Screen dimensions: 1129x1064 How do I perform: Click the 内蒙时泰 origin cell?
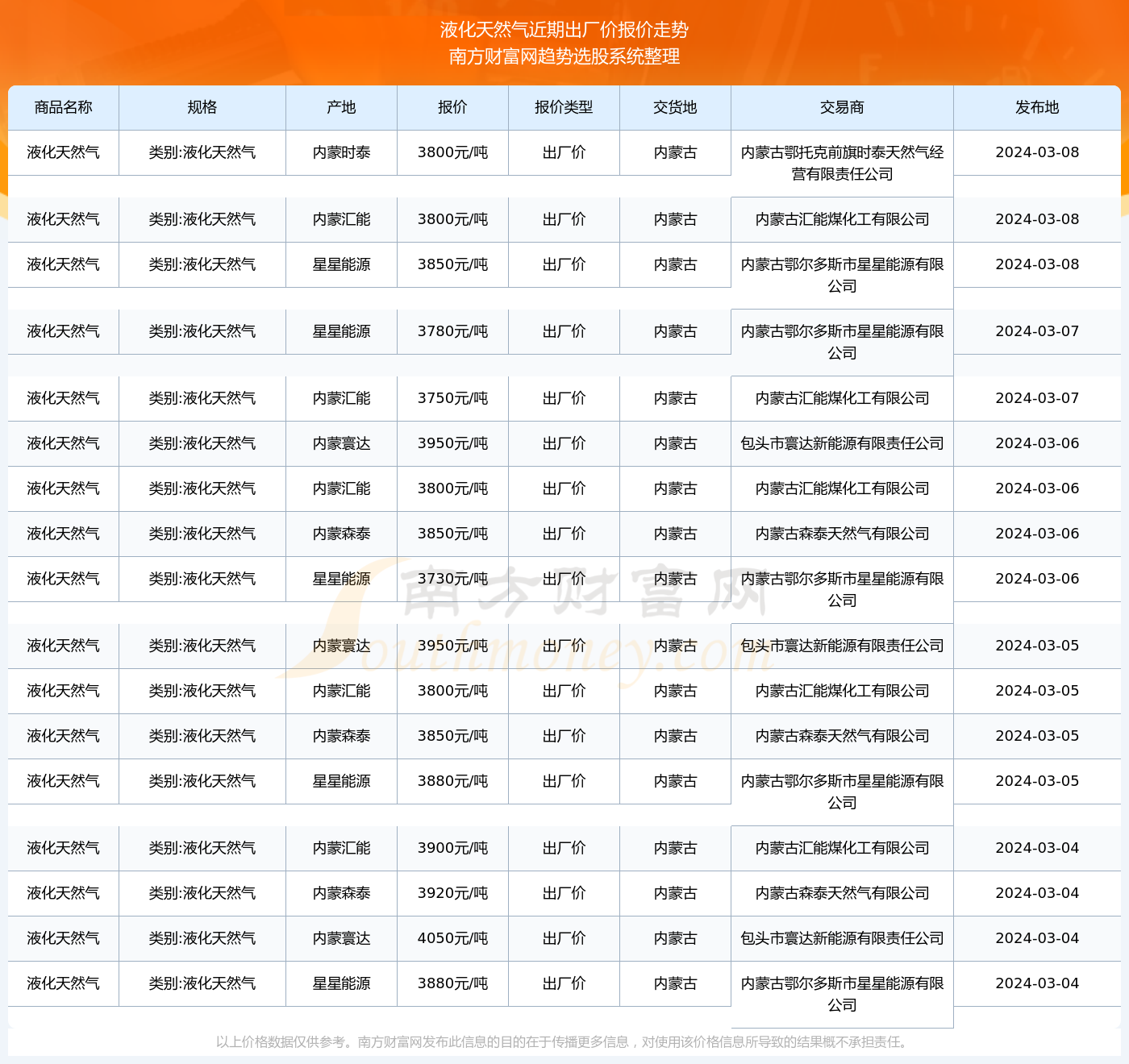pos(342,152)
